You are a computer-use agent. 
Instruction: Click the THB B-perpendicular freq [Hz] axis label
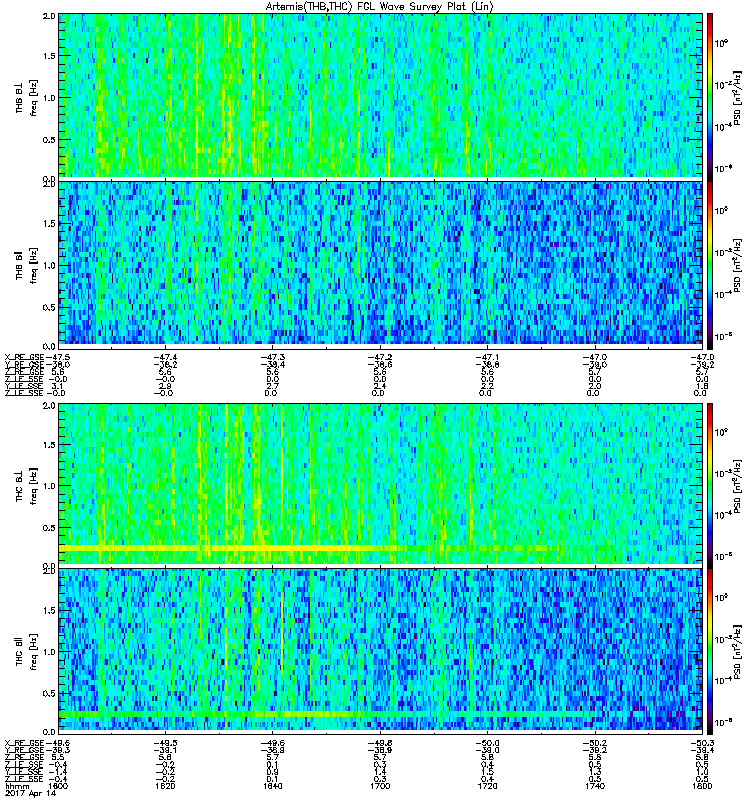(34, 97)
